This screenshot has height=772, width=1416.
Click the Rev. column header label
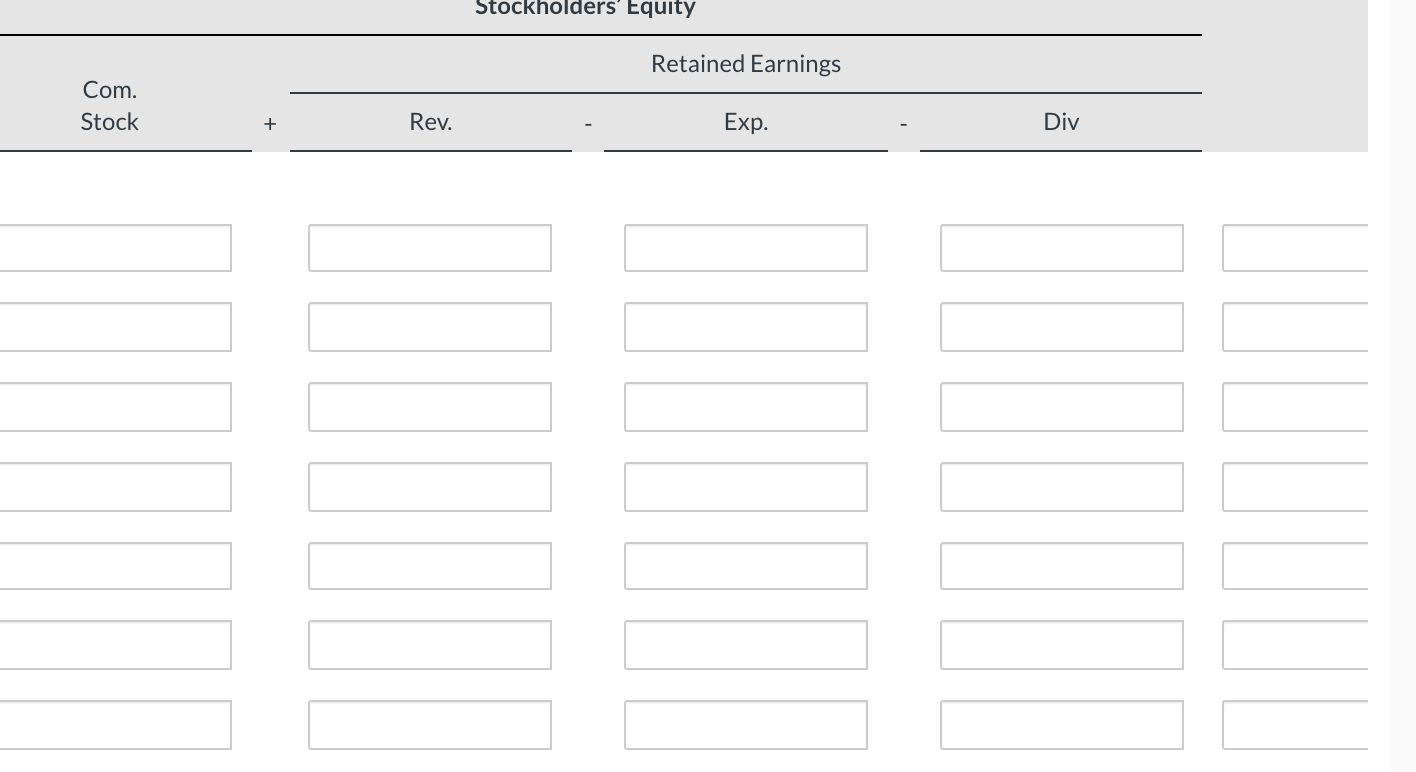pyautogui.click(x=430, y=122)
